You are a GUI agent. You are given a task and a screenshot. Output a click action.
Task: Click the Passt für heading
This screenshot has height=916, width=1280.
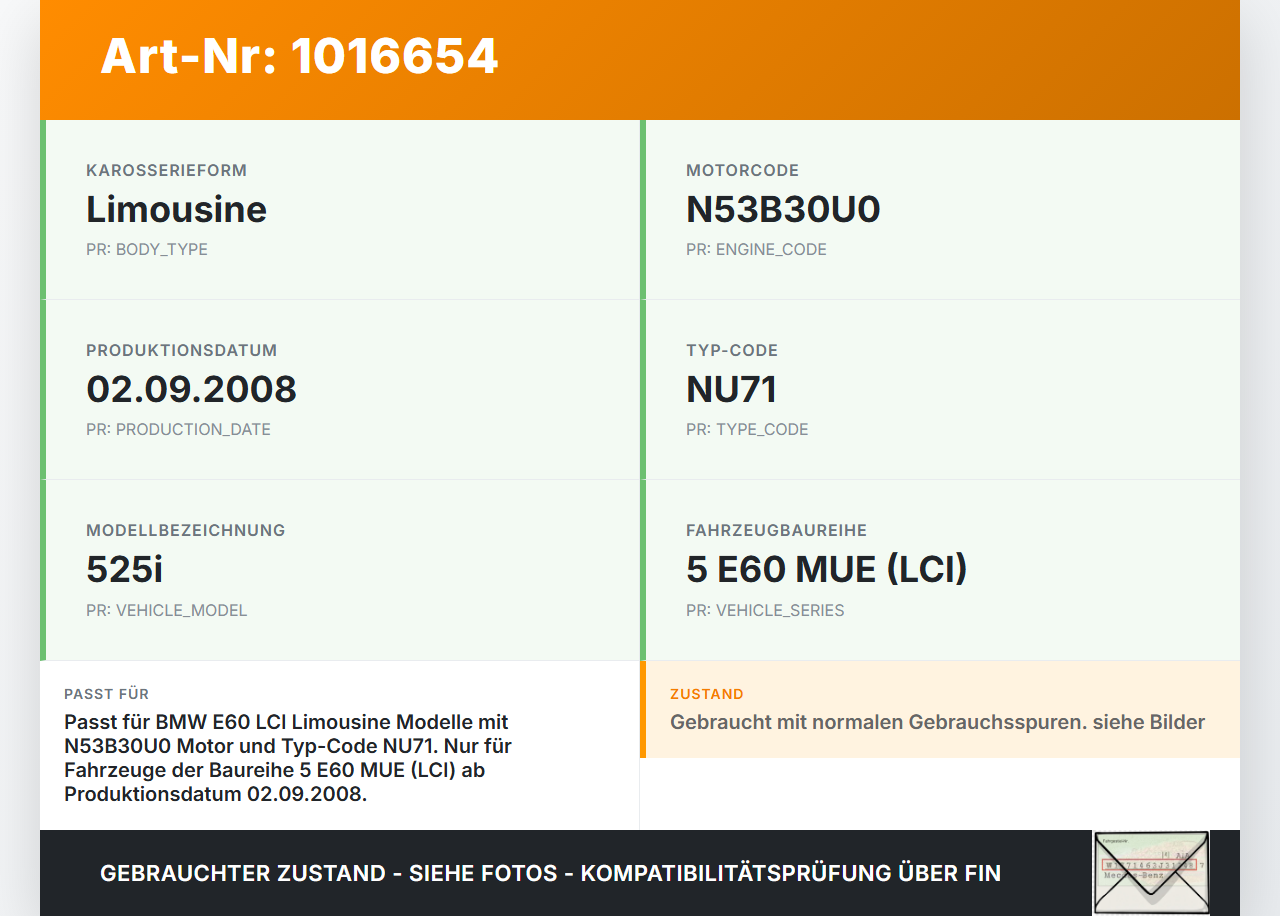pyautogui.click(x=106, y=694)
